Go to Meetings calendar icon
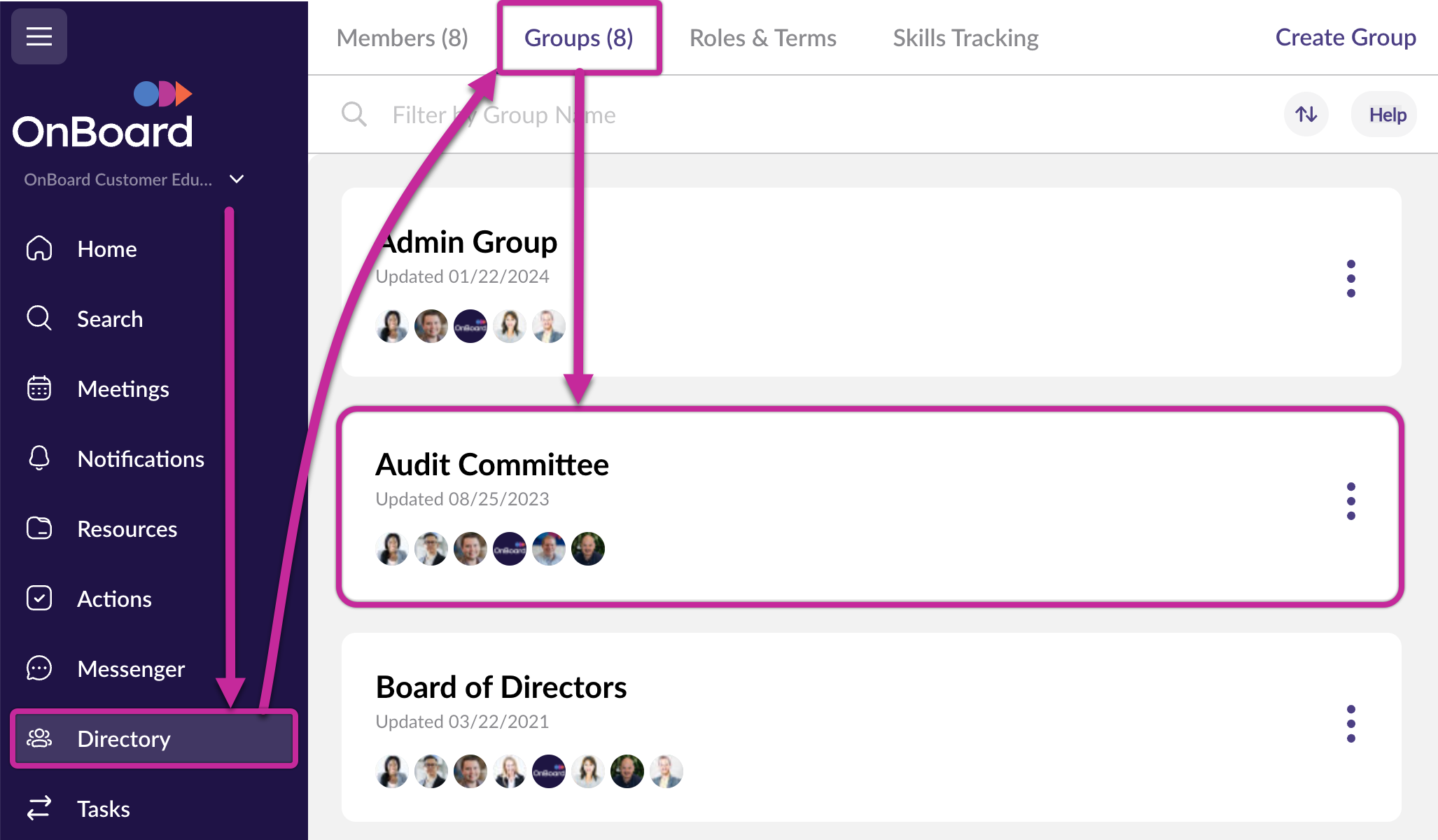Screen dimensions: 1438x840 [x=39, y=388]
